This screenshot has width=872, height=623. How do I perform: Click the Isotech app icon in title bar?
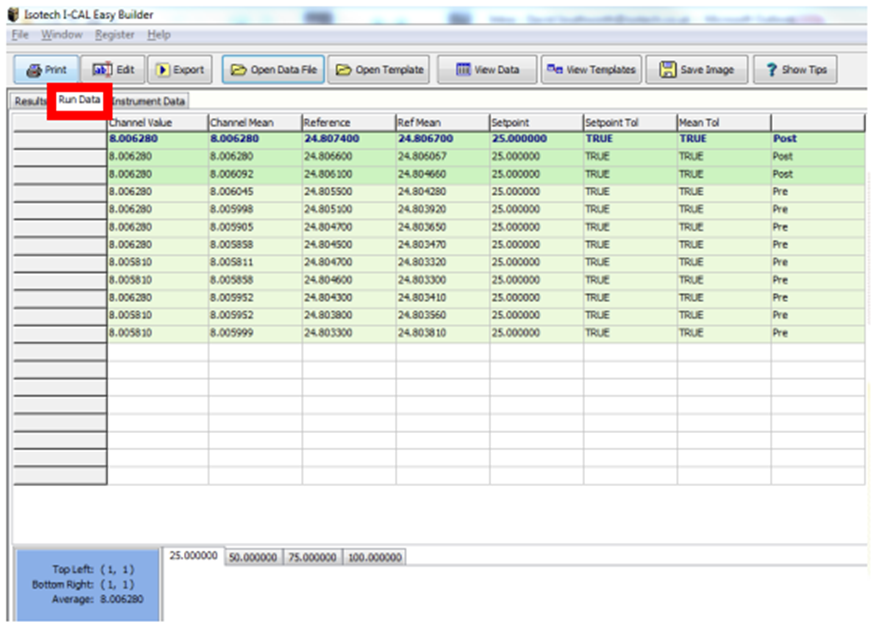(13, 14)
